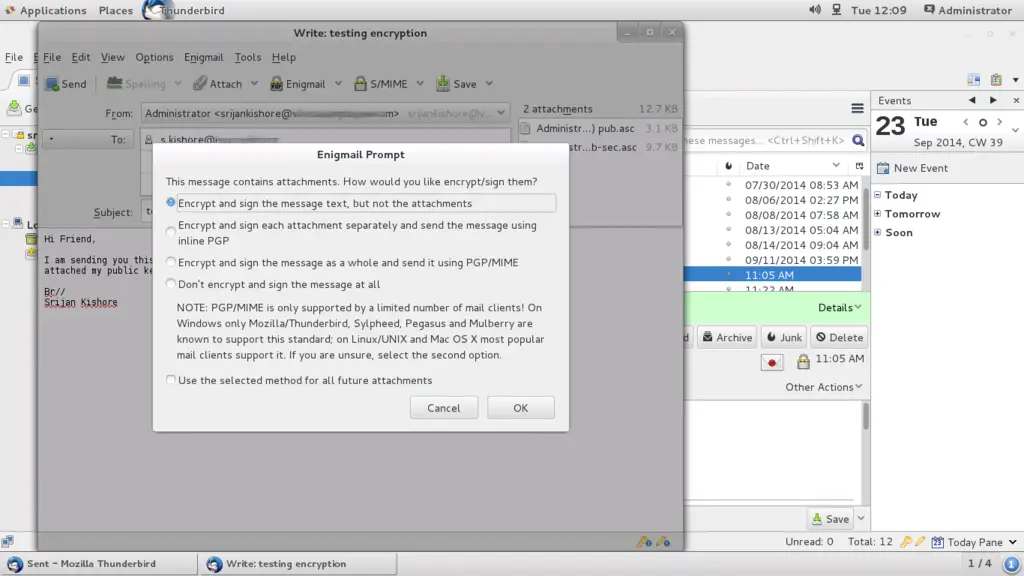Image resolution: width=1024 pixels, height=576 pixels.
Task: Select the 07/30/2014 08:53 AM message
Action: click(x=773, y=185)
